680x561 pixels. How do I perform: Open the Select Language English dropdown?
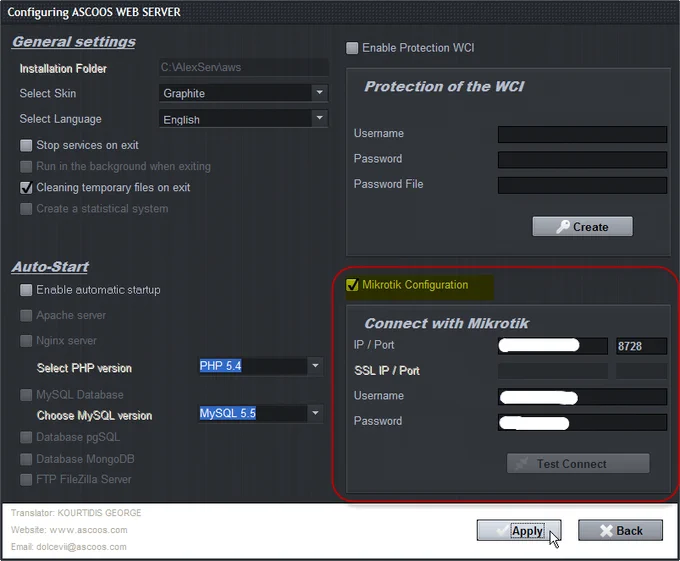pos(244,118)
